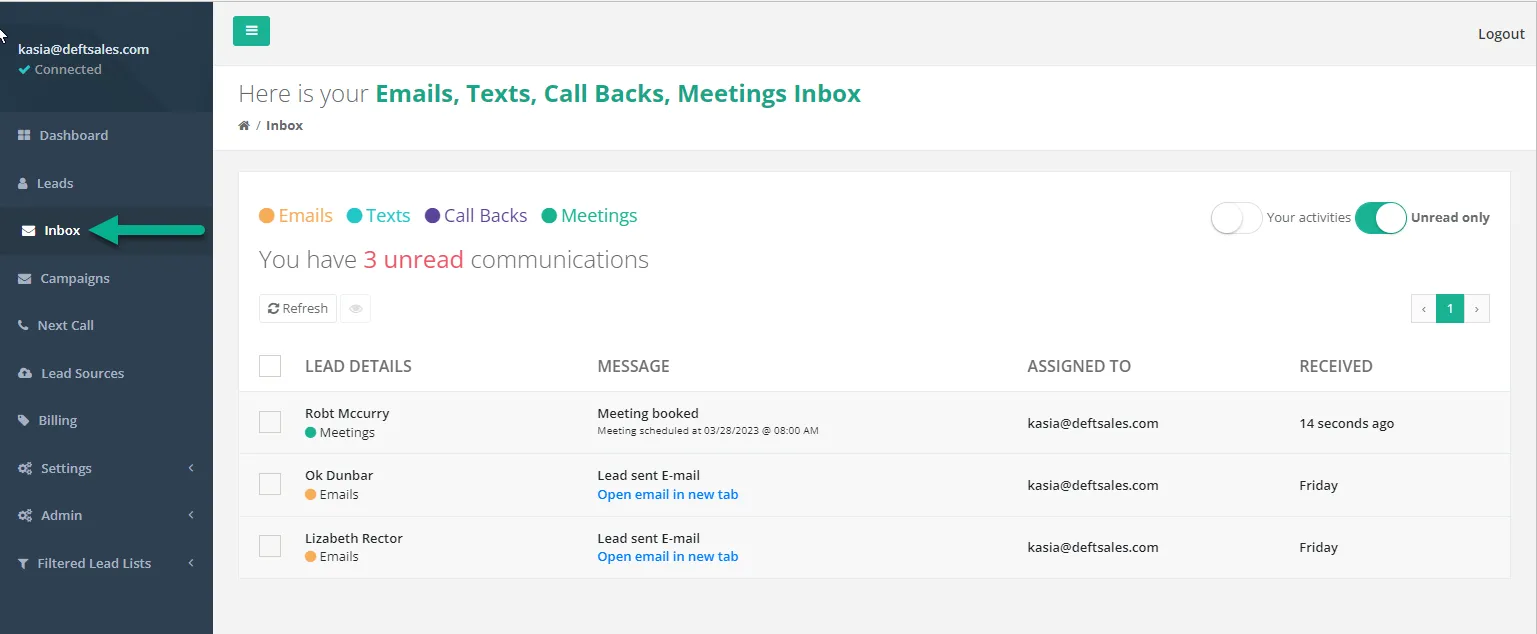Click the Lizabeth Rector lead name

click(x=354, y=538)
